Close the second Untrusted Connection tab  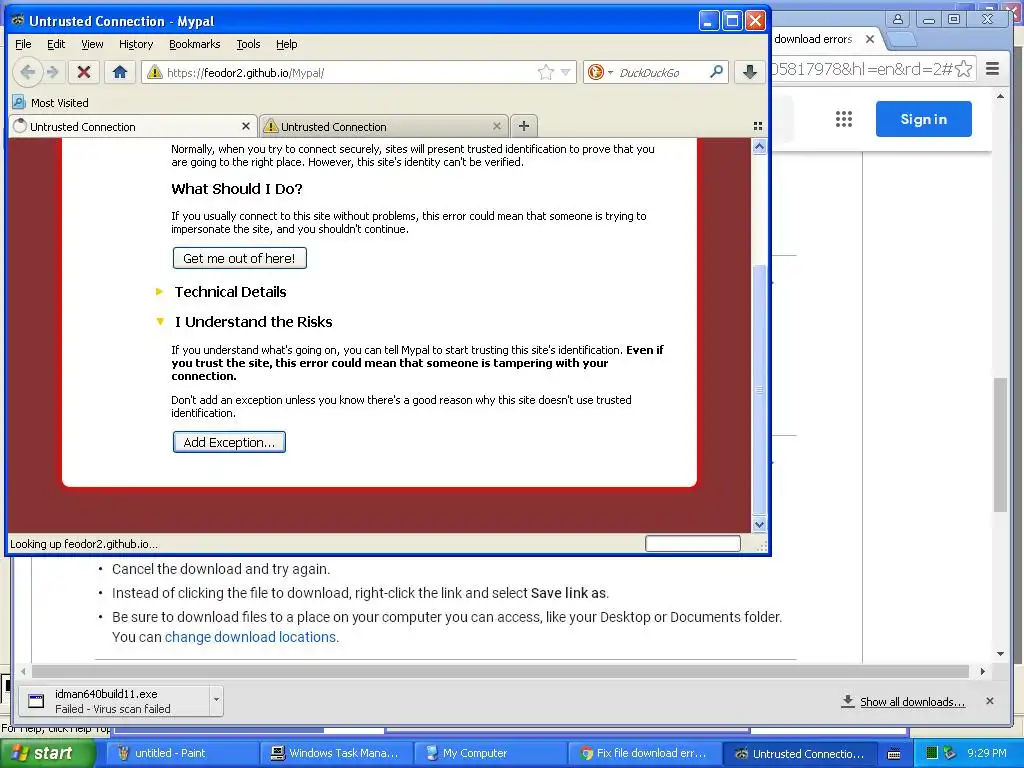(x=497, y=126)
